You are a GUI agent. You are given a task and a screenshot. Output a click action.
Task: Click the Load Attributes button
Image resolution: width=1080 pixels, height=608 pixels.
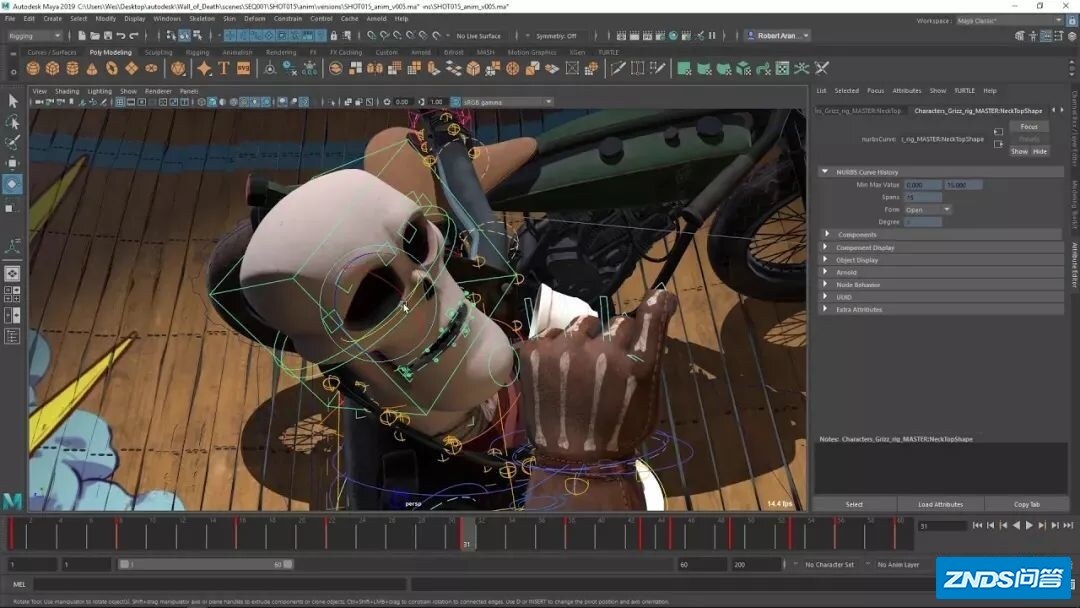tap(940, 505)
